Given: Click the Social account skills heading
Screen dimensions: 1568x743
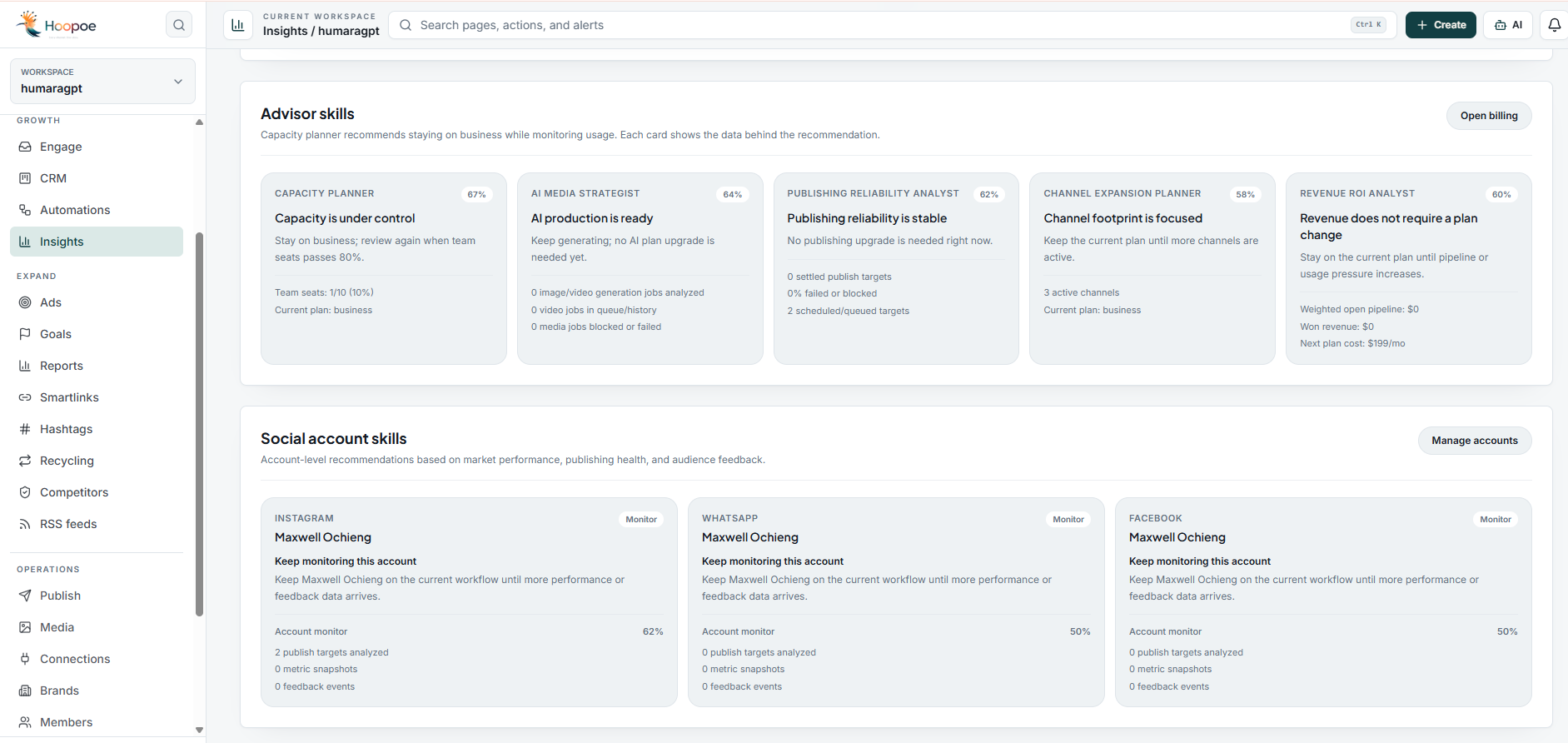Looking at the screenshot, I should pyautogui.click(x=334, y=439).
